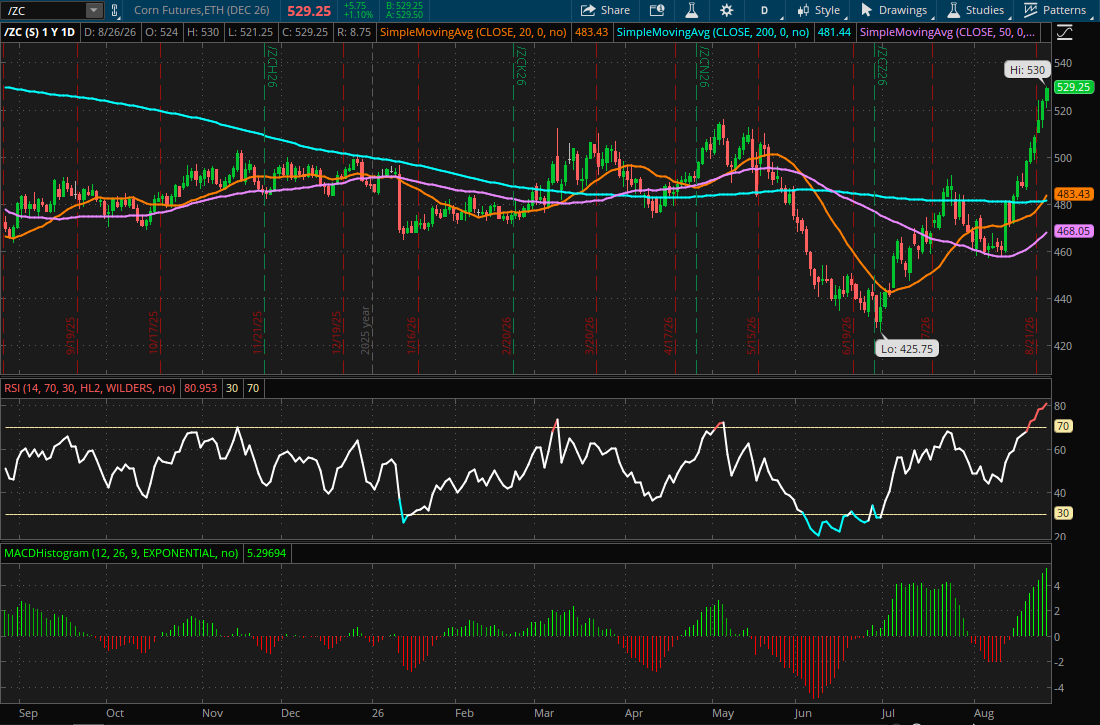
Task: Open chart settings gear icon
Action: (x=727, y=11)
